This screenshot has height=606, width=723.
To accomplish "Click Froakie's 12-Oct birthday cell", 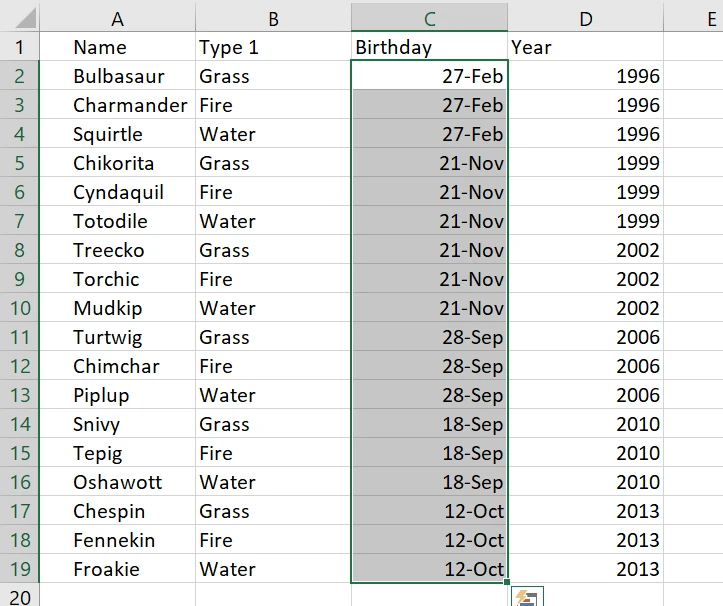I will (429, 569).
